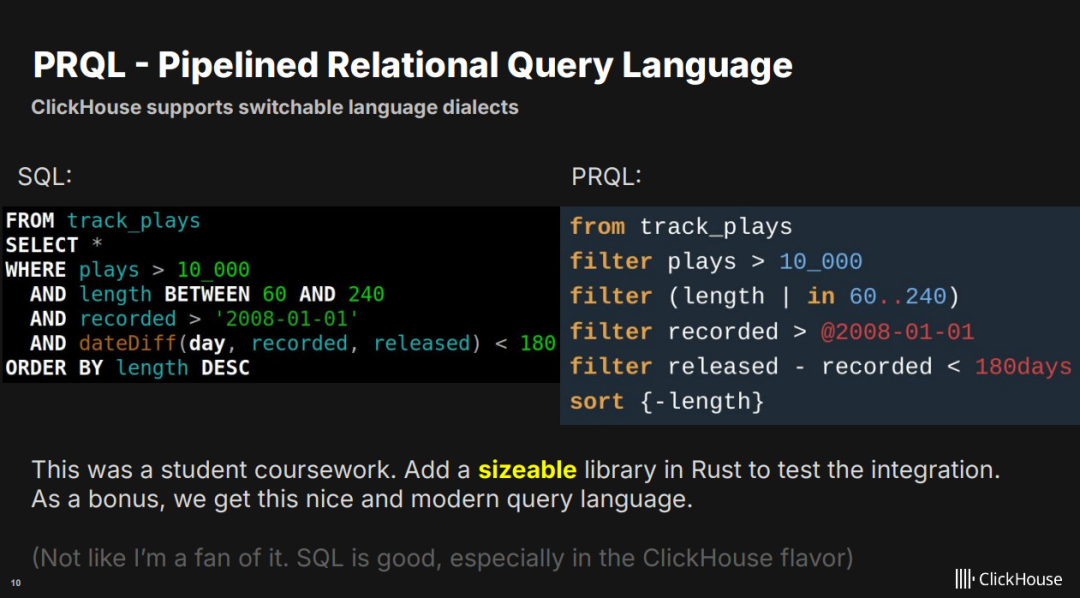This screenshot has width=1080, height=598.
Task: Click the 180days value in PRQL
Action: tap(1023, 367)
